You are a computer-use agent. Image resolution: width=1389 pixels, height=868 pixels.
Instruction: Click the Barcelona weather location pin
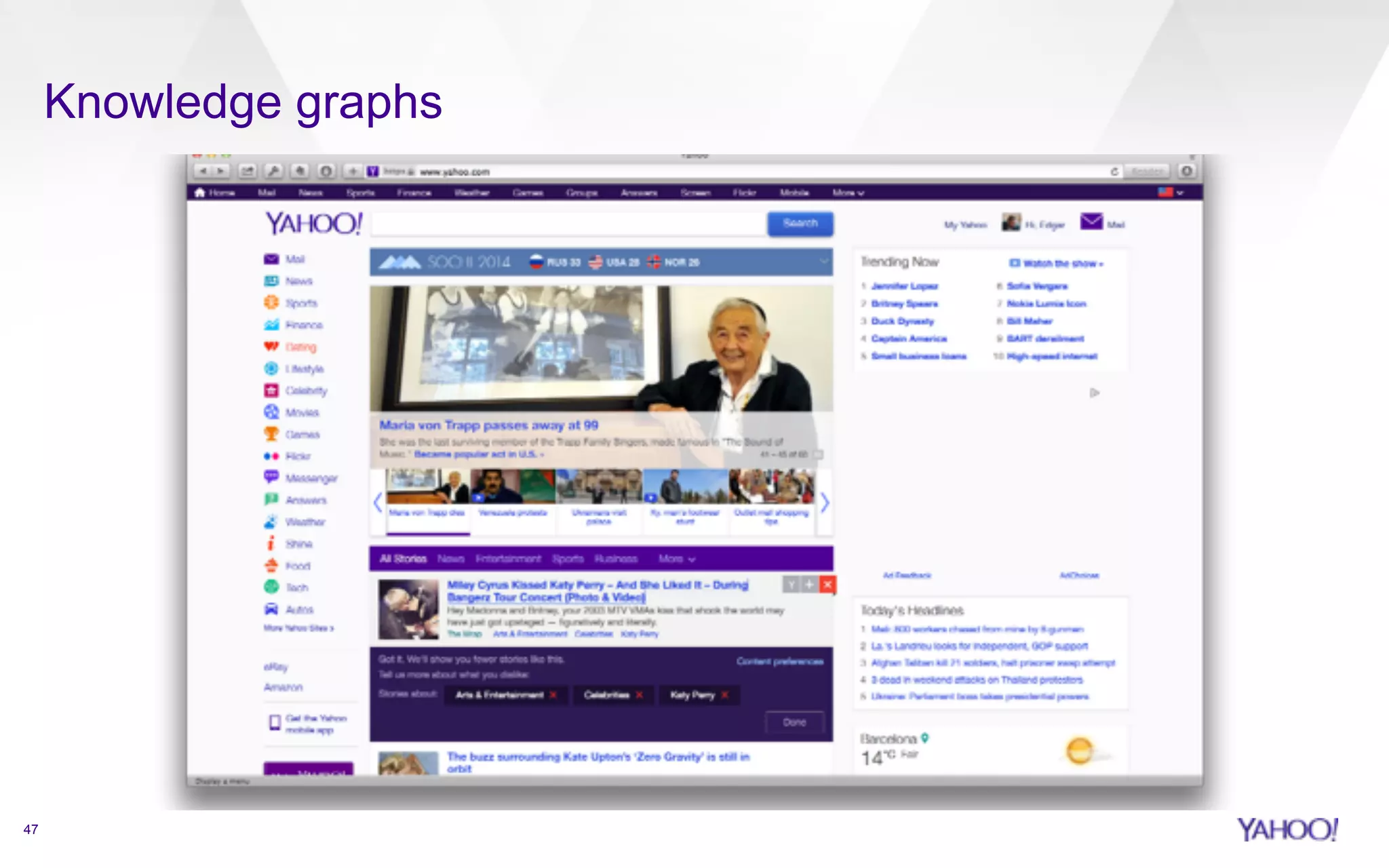(x=924, y=738)
